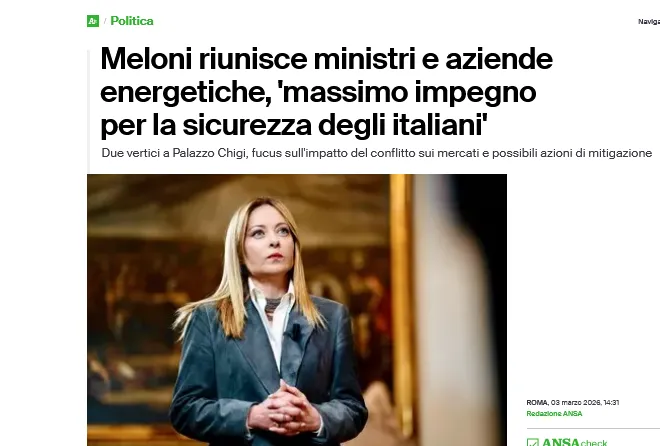Click the Redazione ANSA author link
The image size is (660, 446).
[x=554, y=414]
